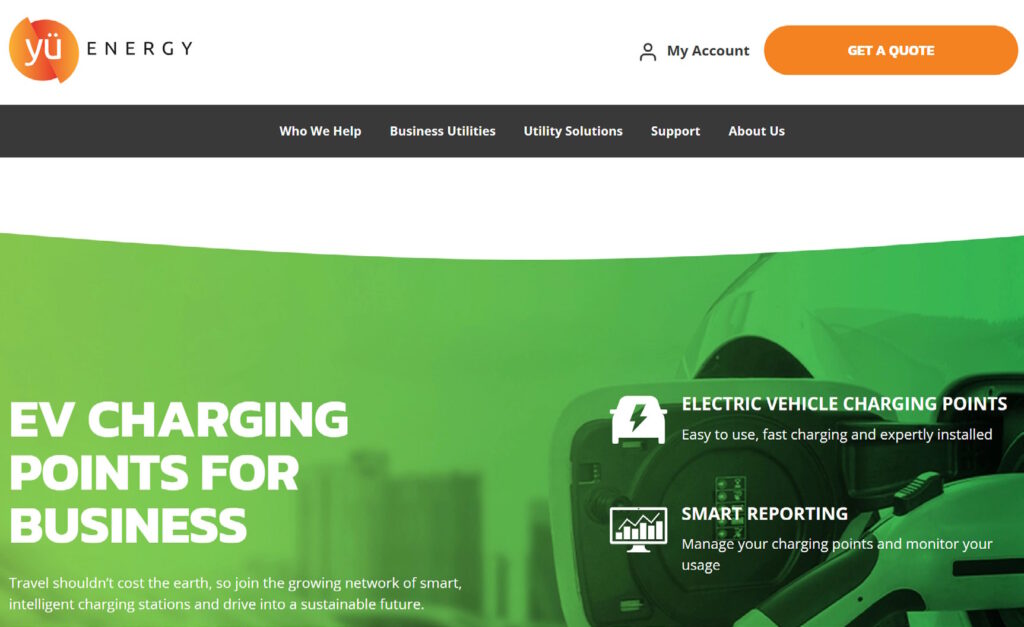
Task: Click the ENERGY wordmark text
Action: click(x=140, y=49)
